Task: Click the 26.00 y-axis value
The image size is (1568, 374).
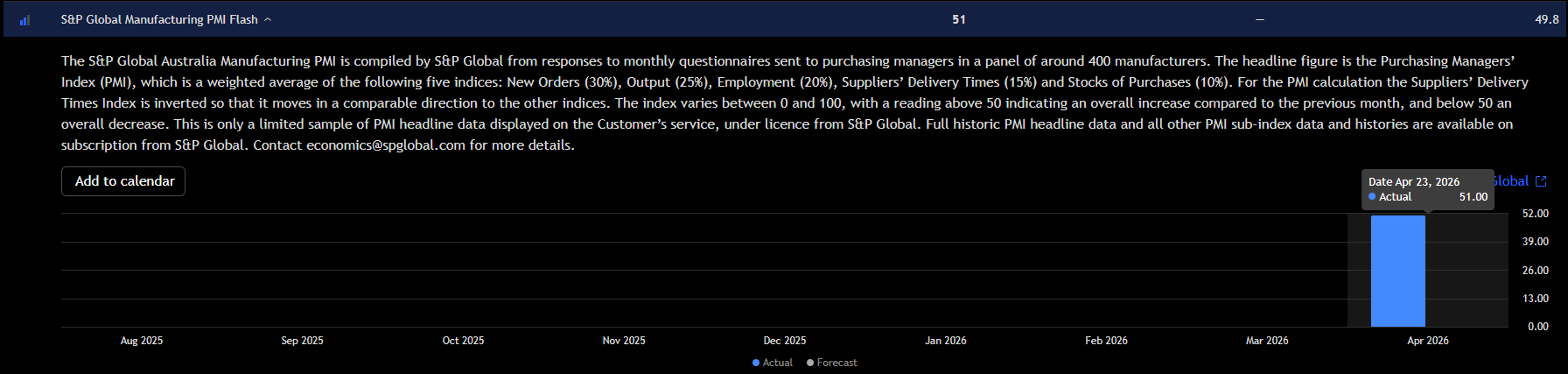Action: coord(1536,271)
